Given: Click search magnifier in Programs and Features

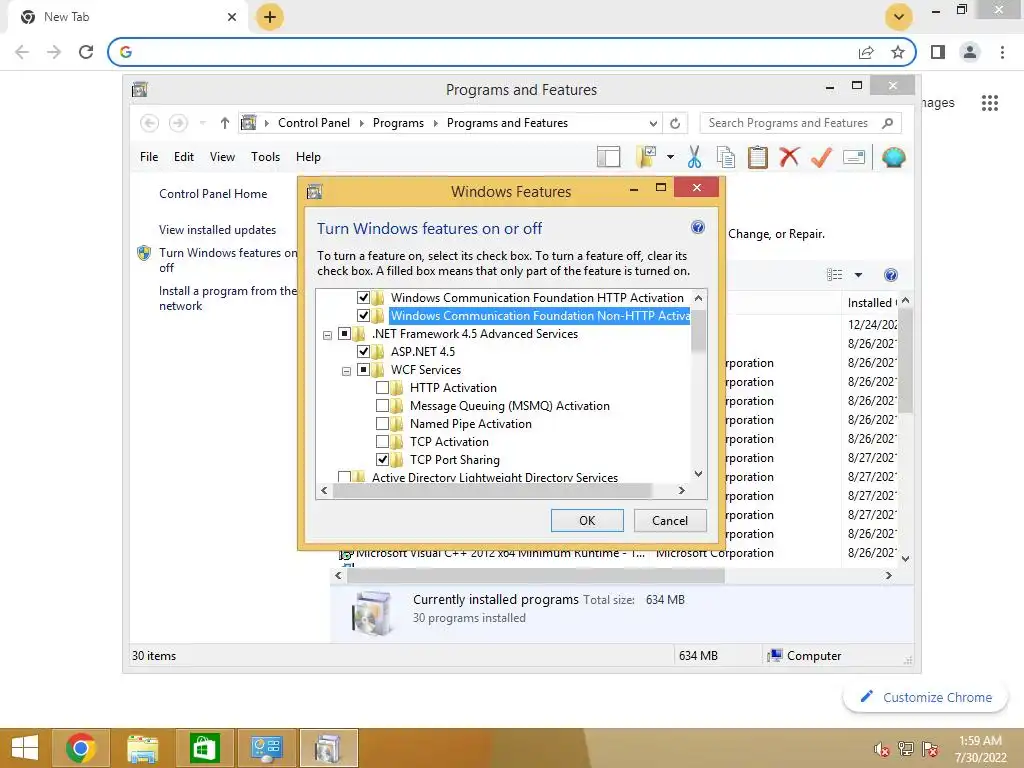Looking at the screenshot, I should (887, 123).
